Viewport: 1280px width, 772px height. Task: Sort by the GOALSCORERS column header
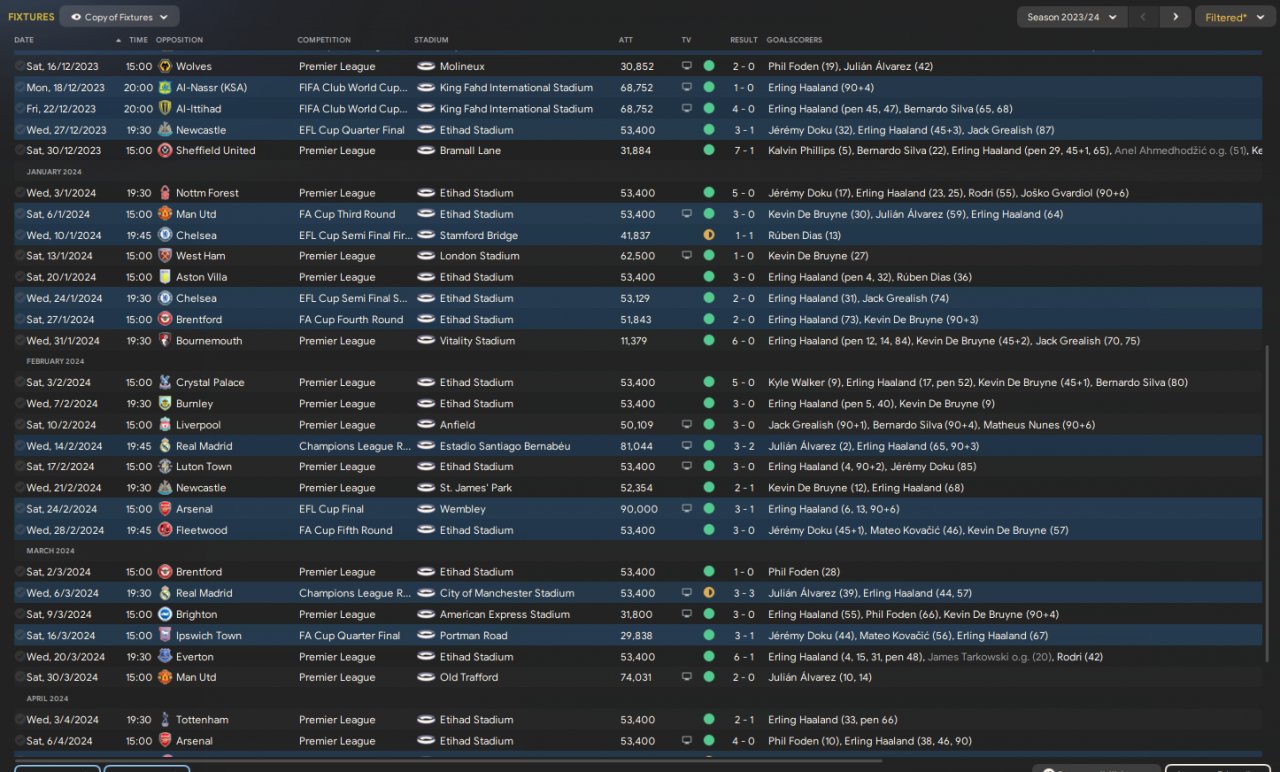click(x=795, y=40)
